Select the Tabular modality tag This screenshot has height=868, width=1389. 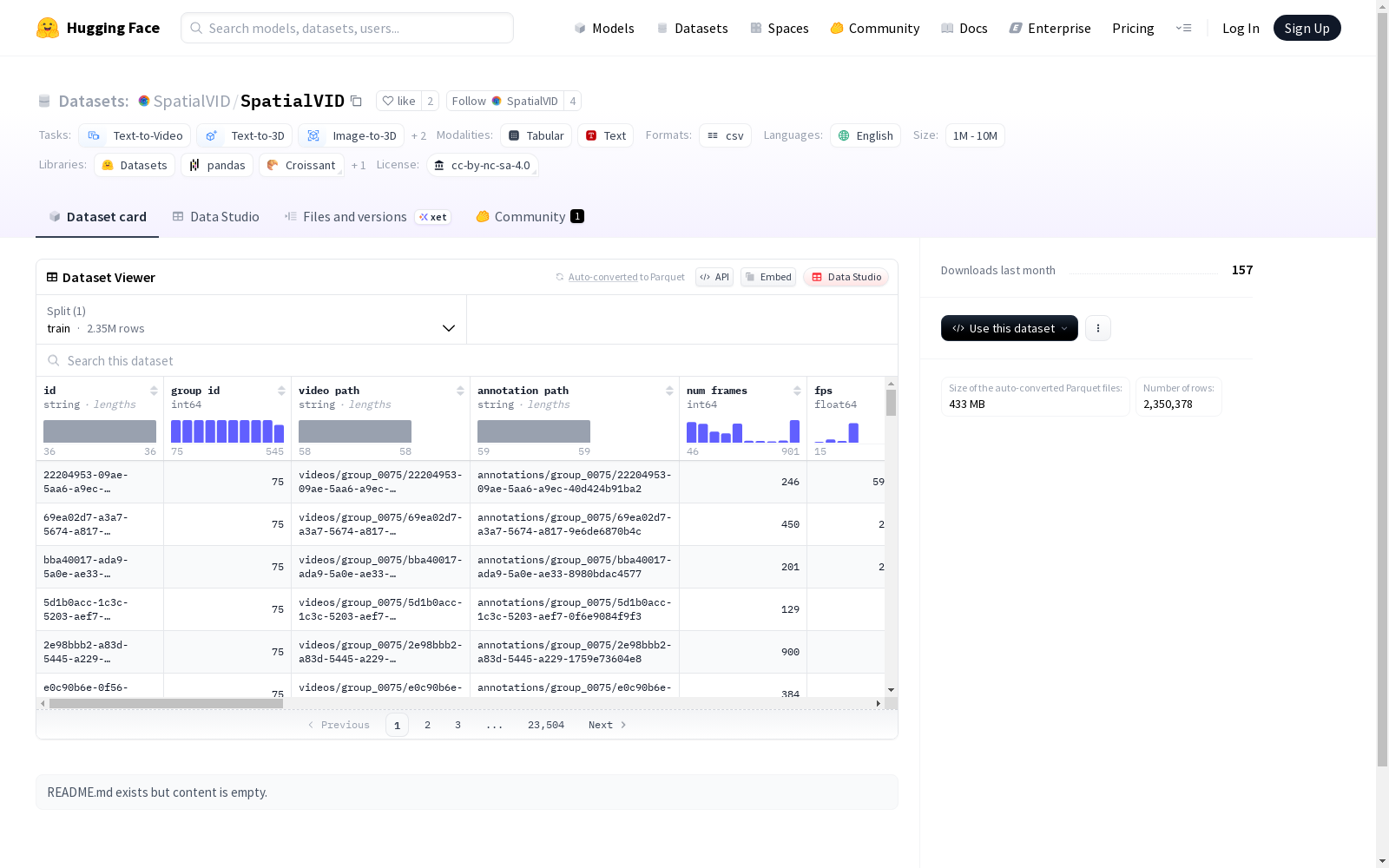click(x=536, y=135)
